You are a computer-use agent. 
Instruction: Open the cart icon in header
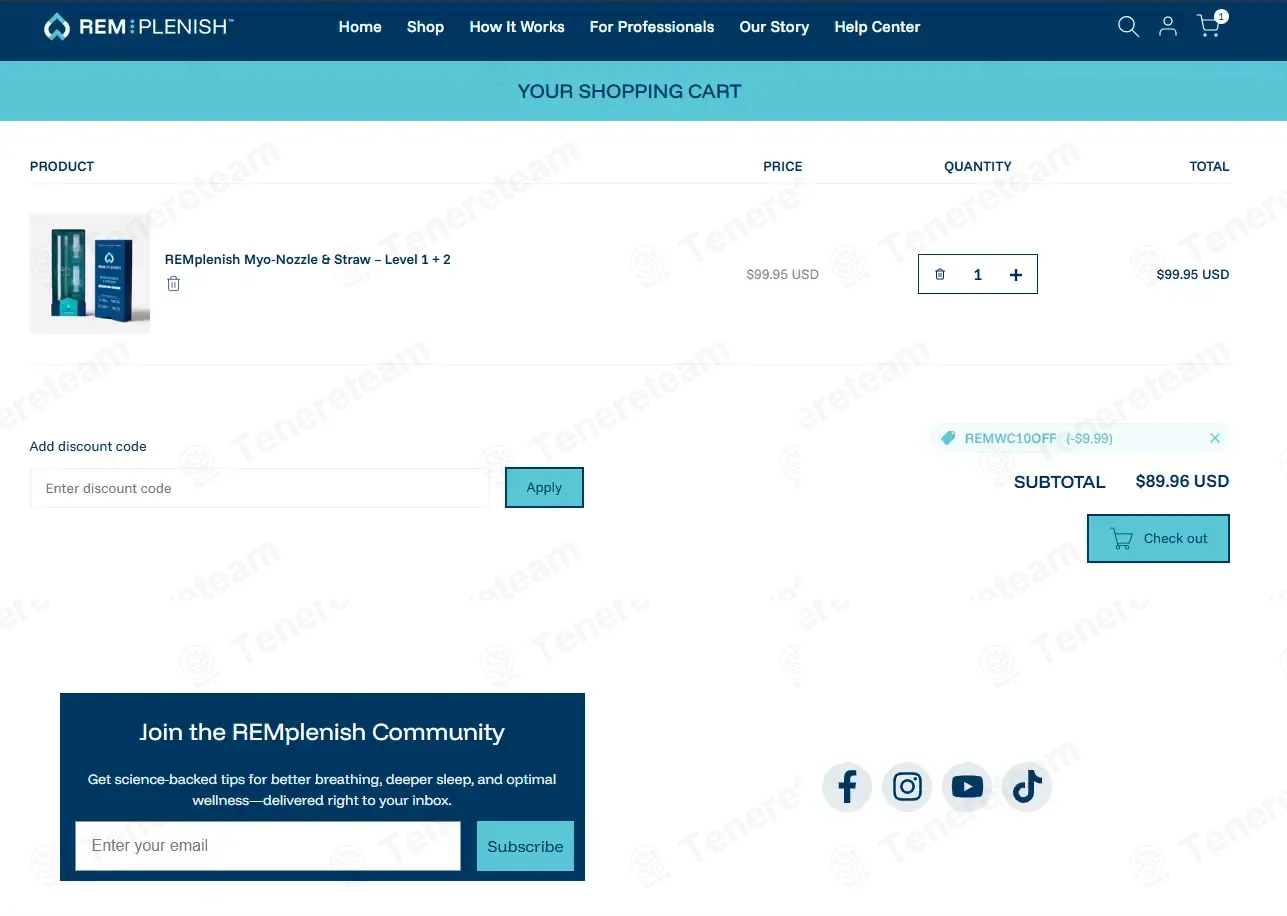click(x=1210, y=25)
